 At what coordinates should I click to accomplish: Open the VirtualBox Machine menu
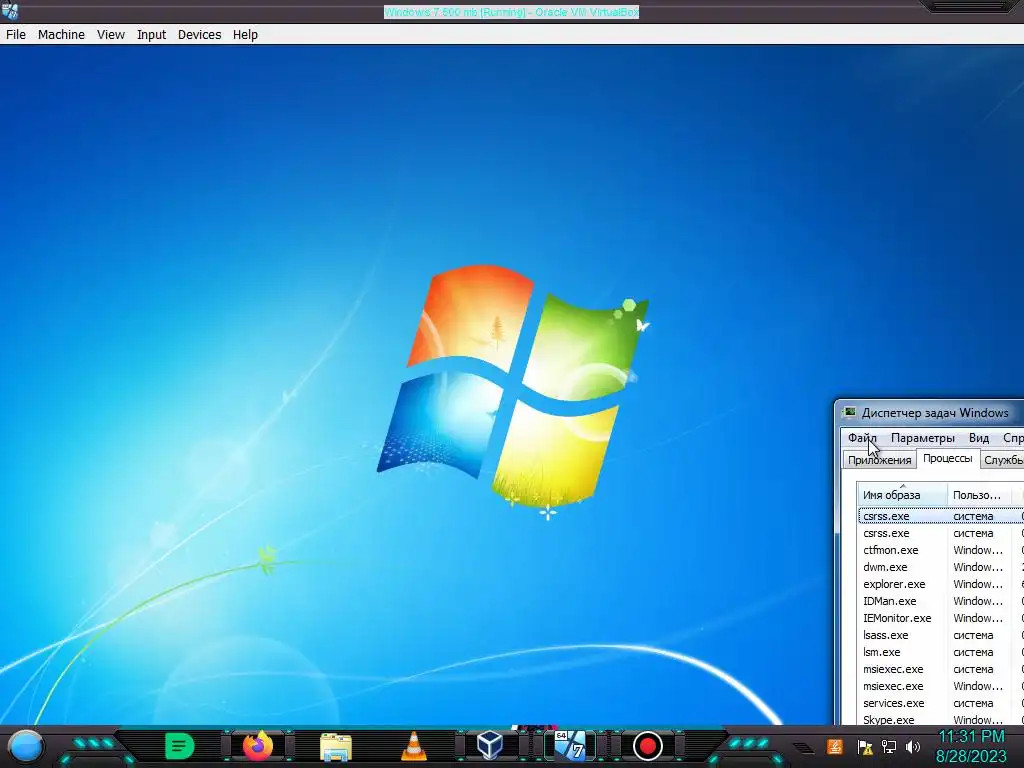click(x=61, y=35)
